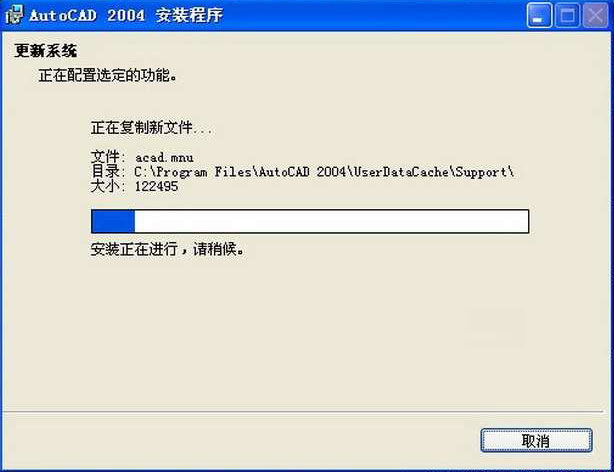Viewport: 614px width, 472px height.
Task: Click the blue filled part of progress bar
Action: pos(113,221)
